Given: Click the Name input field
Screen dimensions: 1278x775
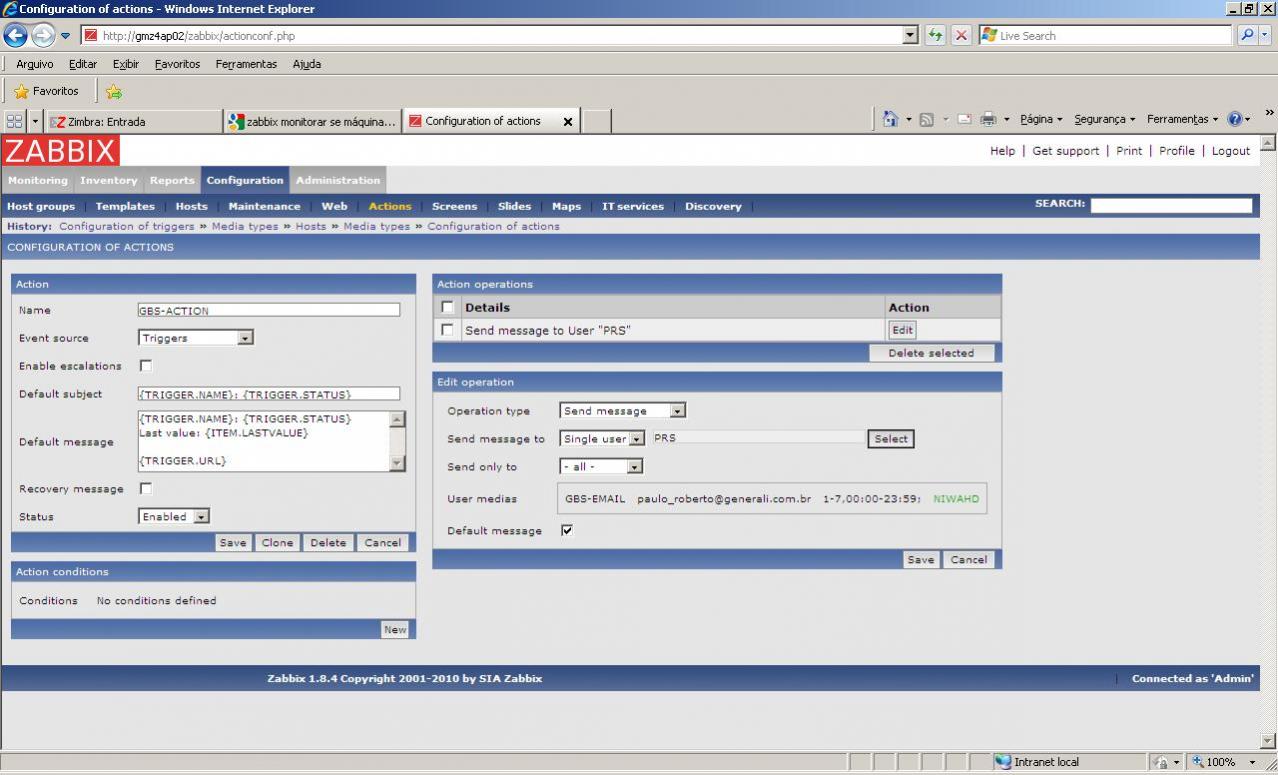Looking at the screenshot, I should tap(268, 310).
